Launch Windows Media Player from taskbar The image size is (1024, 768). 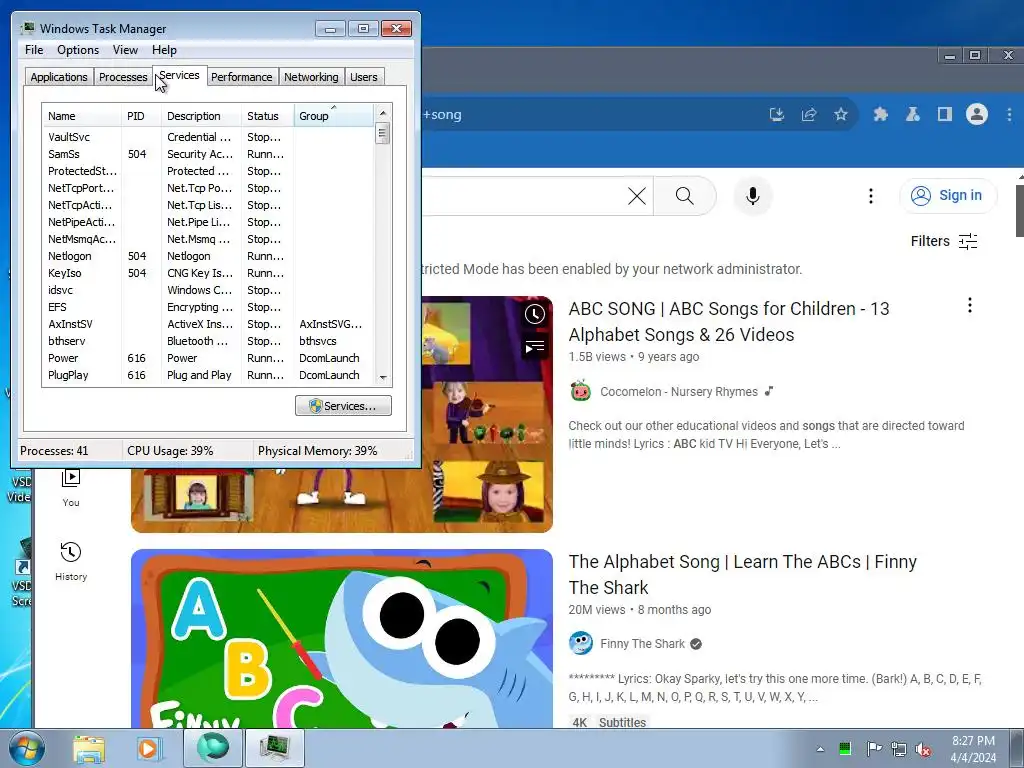coord(148,749)
